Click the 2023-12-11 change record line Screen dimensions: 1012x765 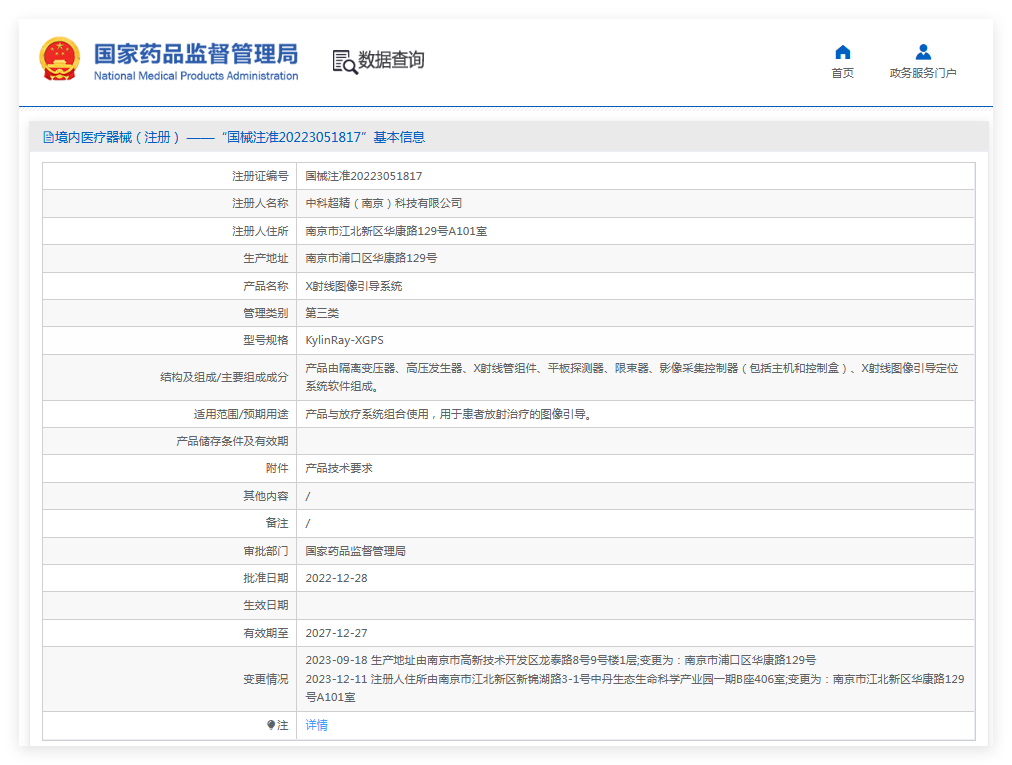(x=635, y=688)
